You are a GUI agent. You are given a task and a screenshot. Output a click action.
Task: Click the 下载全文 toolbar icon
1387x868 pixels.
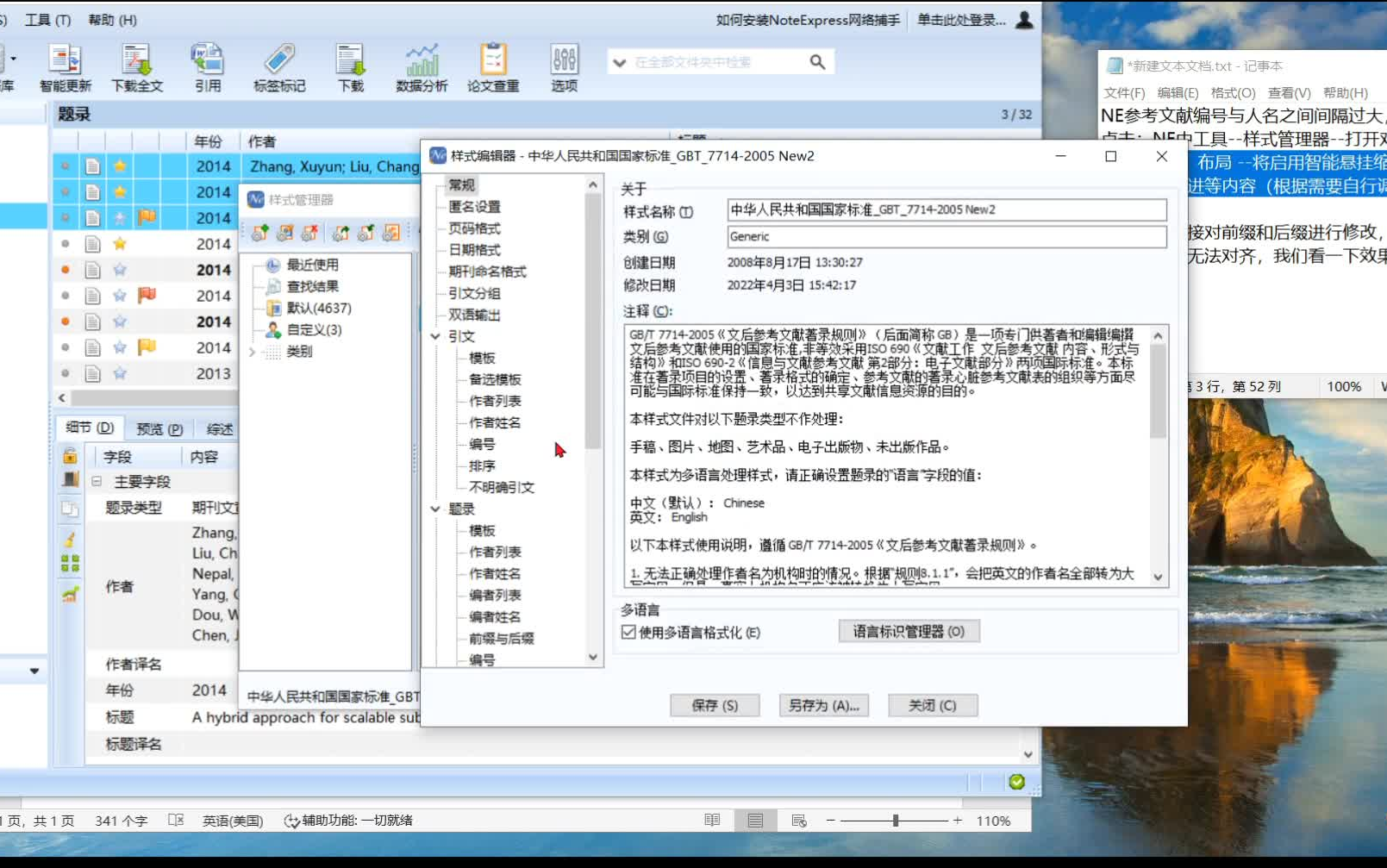tap(136, 67)
